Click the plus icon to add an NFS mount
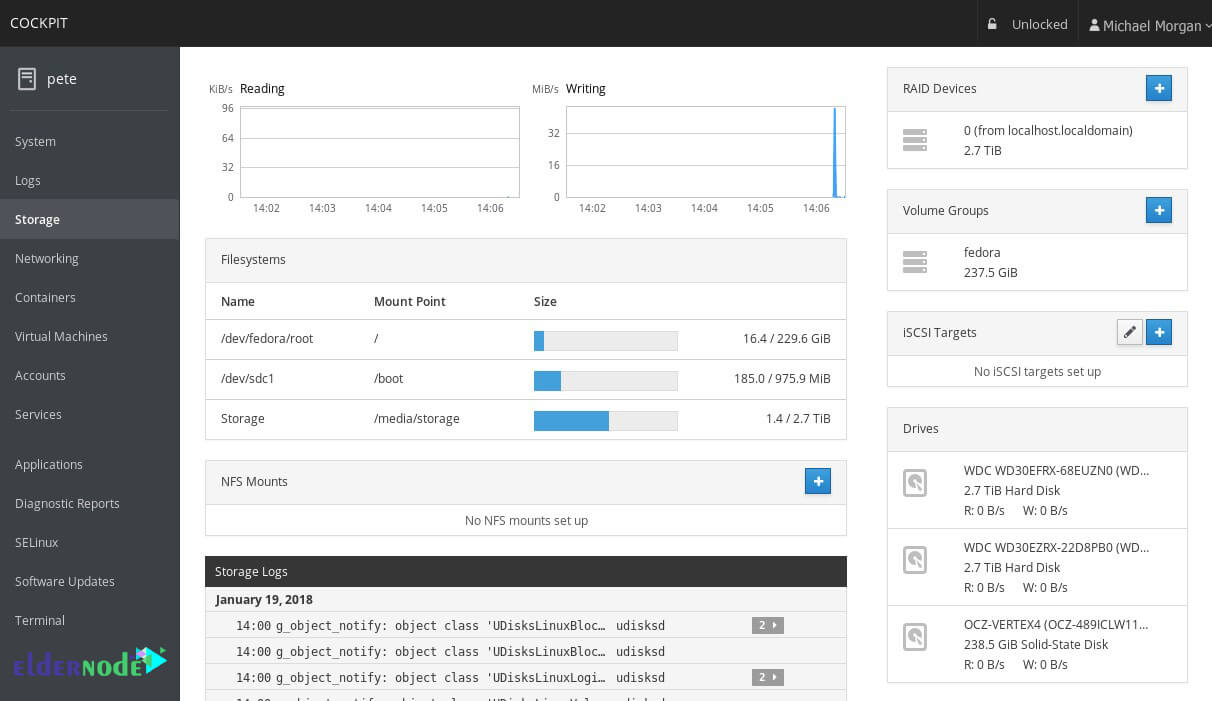This screenshot has width=1212, height=701. point(818,481)
